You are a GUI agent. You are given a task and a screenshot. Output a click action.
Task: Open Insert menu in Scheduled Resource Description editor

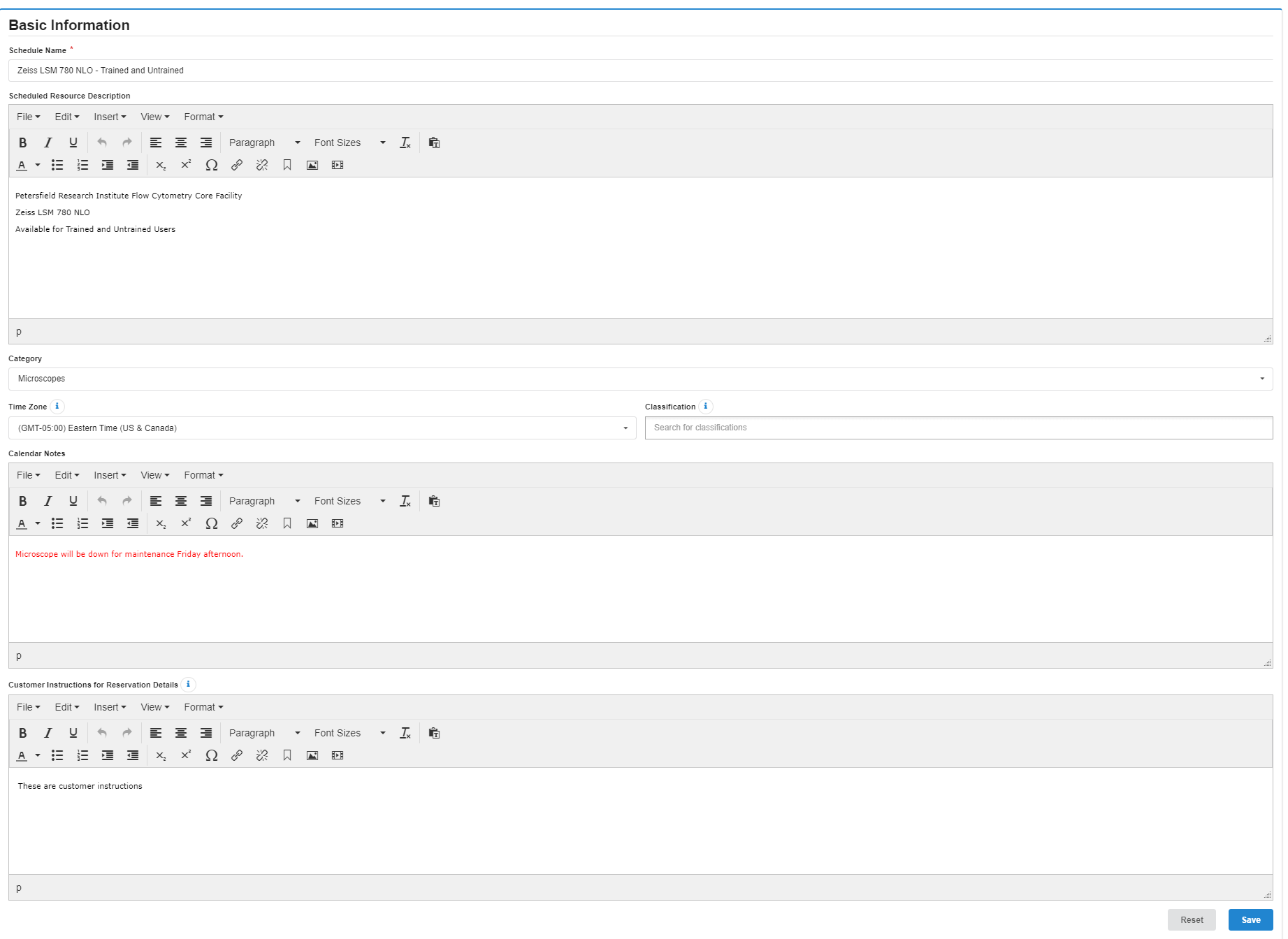pyautogui.click(x=110, y=117)
